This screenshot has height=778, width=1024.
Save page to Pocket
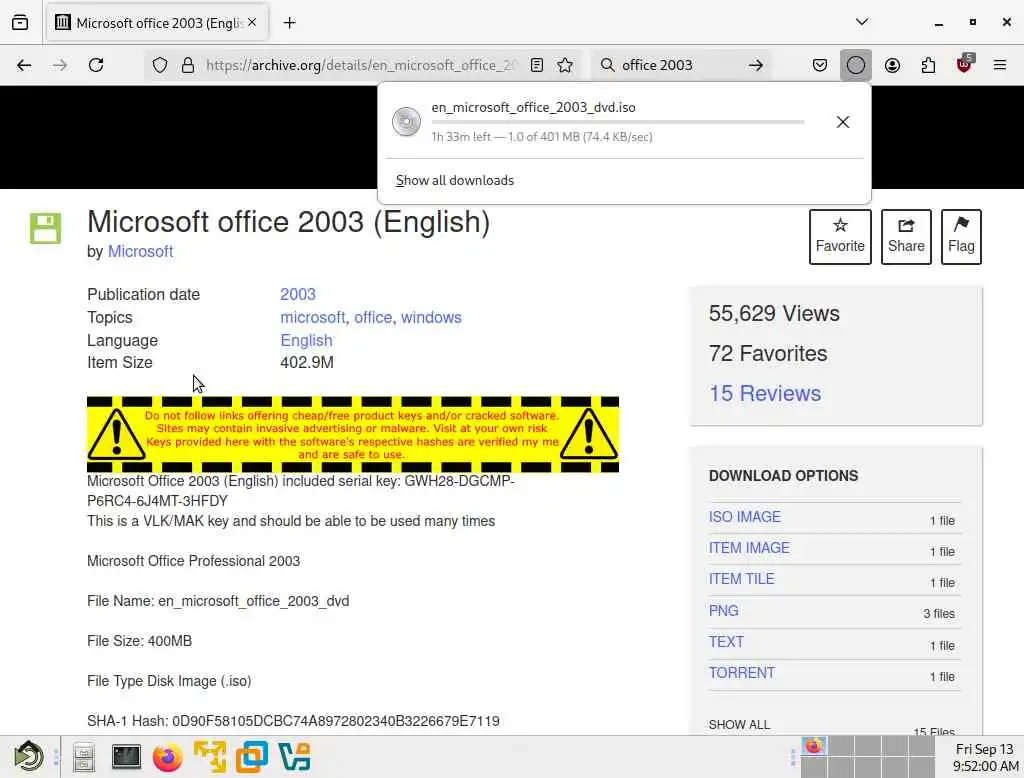click(820, 65)
